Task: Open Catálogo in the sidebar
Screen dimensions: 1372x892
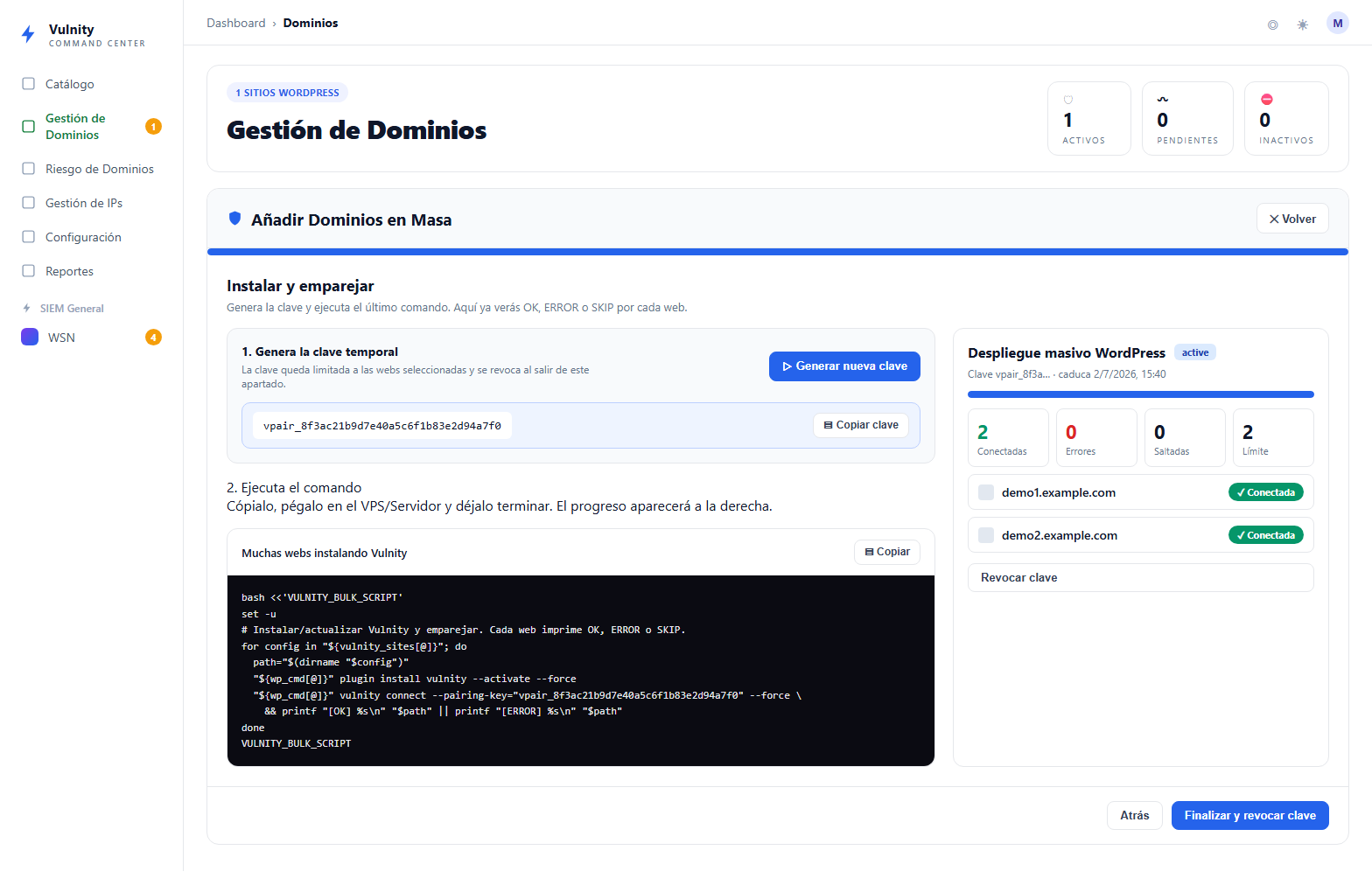Action: click(91, 84)
